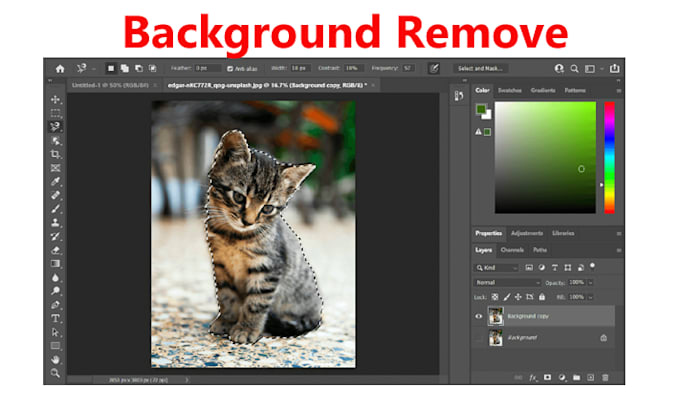Open the Layers panel menu

(619, 250)
